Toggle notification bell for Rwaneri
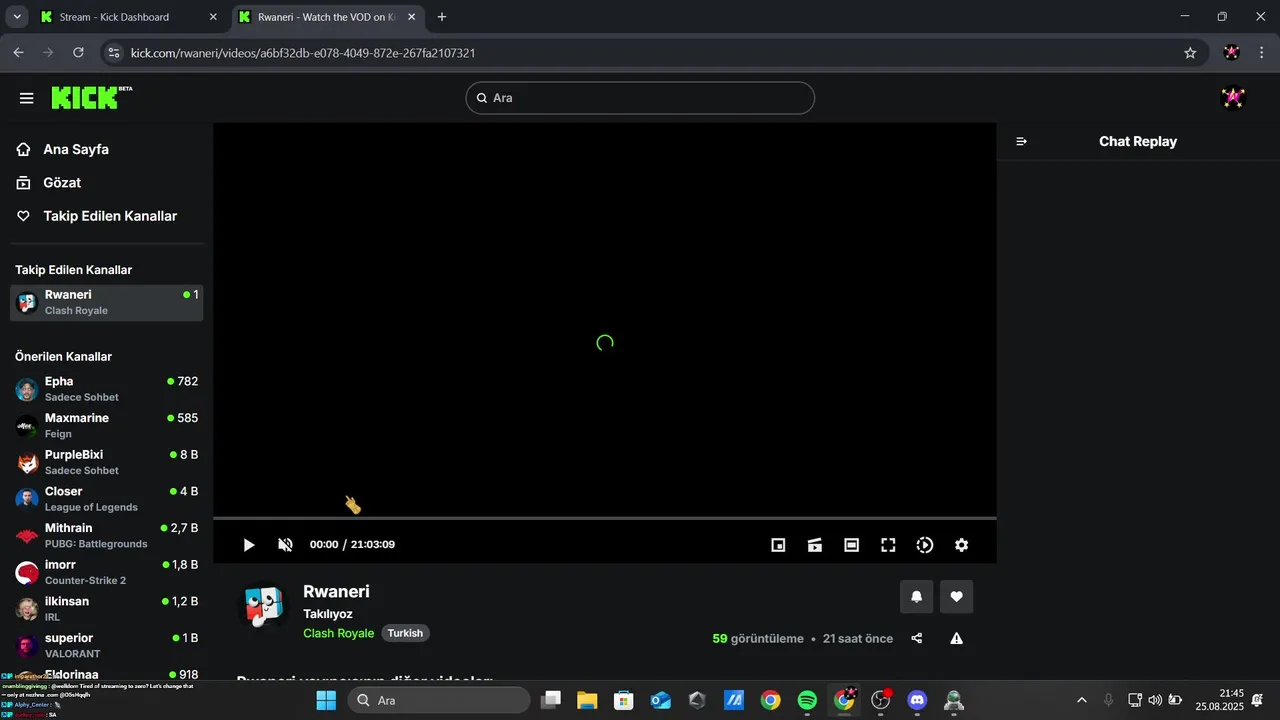 pyautogui.click(x=916, y=597)
